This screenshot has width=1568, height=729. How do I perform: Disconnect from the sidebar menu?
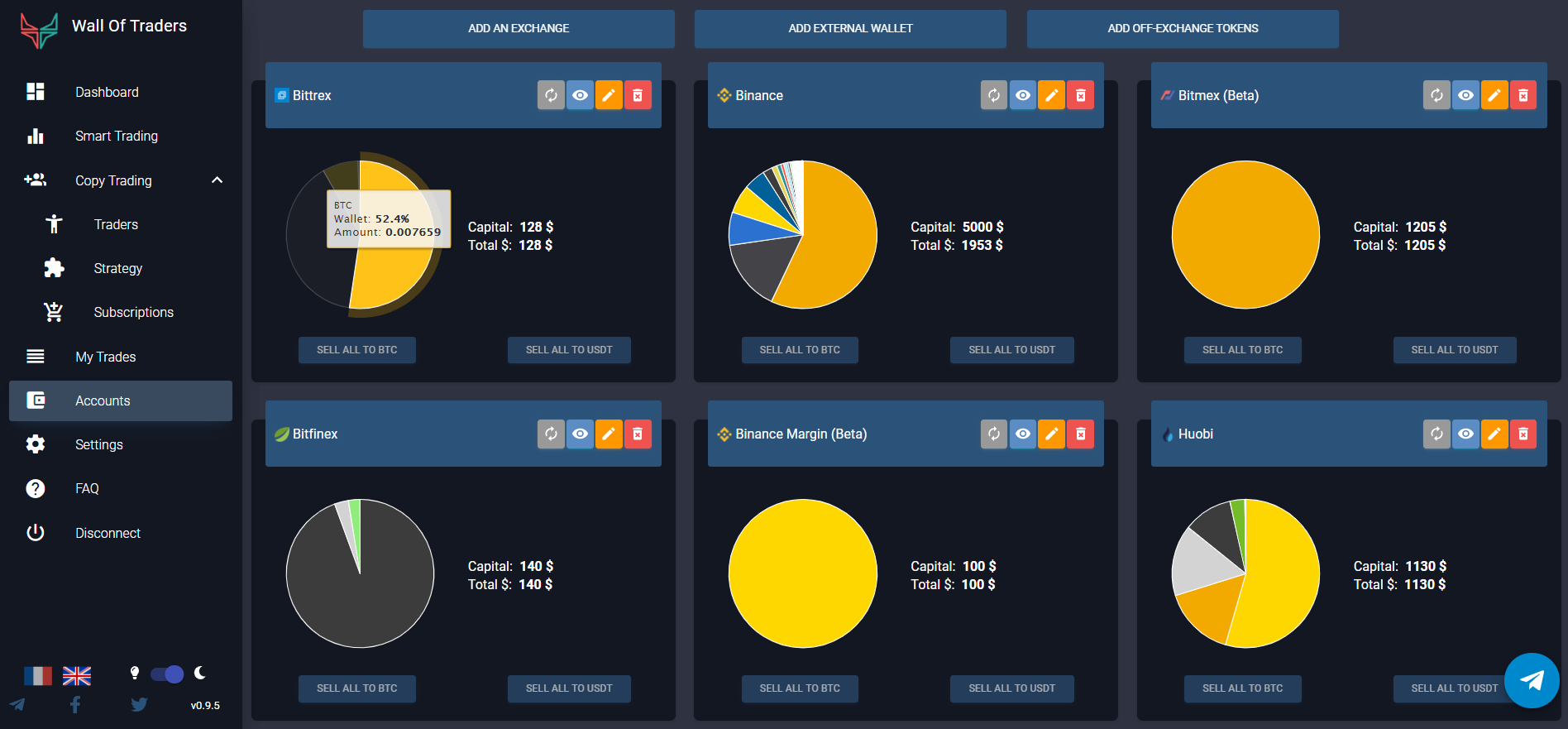[x=121, y=533]
